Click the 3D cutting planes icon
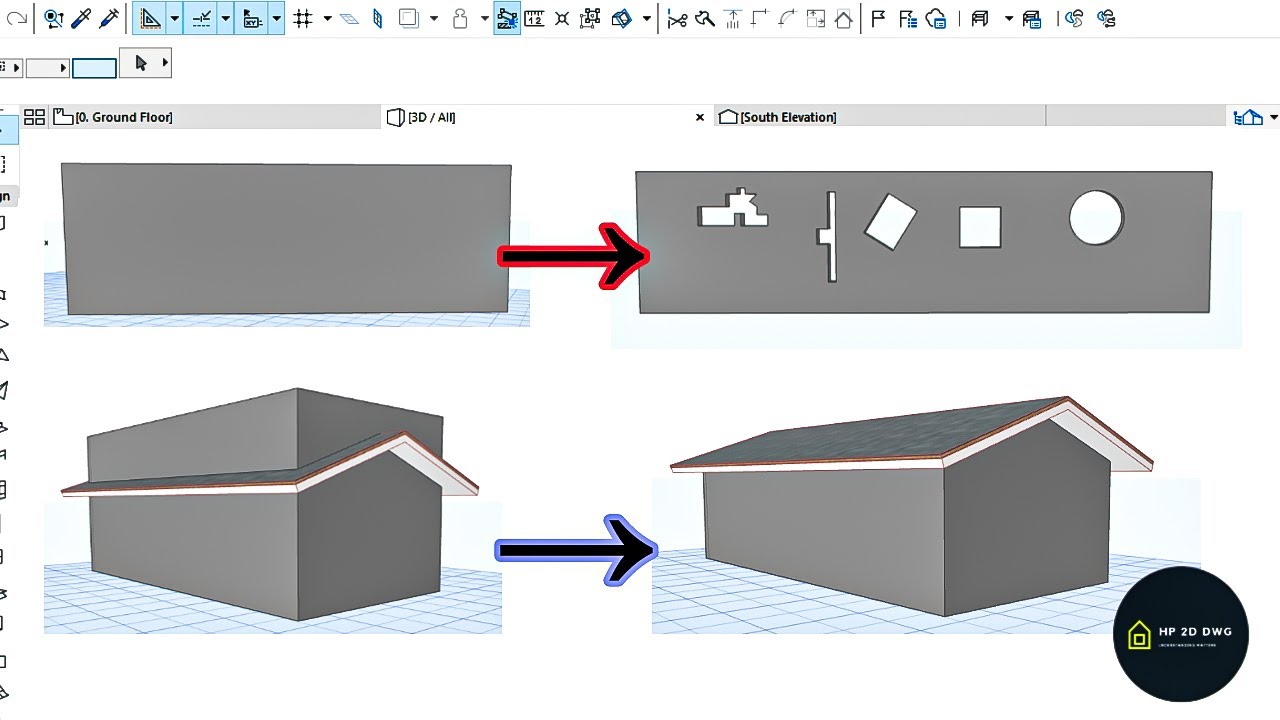Screen dimensions: 1280x720 click(622, 18)
